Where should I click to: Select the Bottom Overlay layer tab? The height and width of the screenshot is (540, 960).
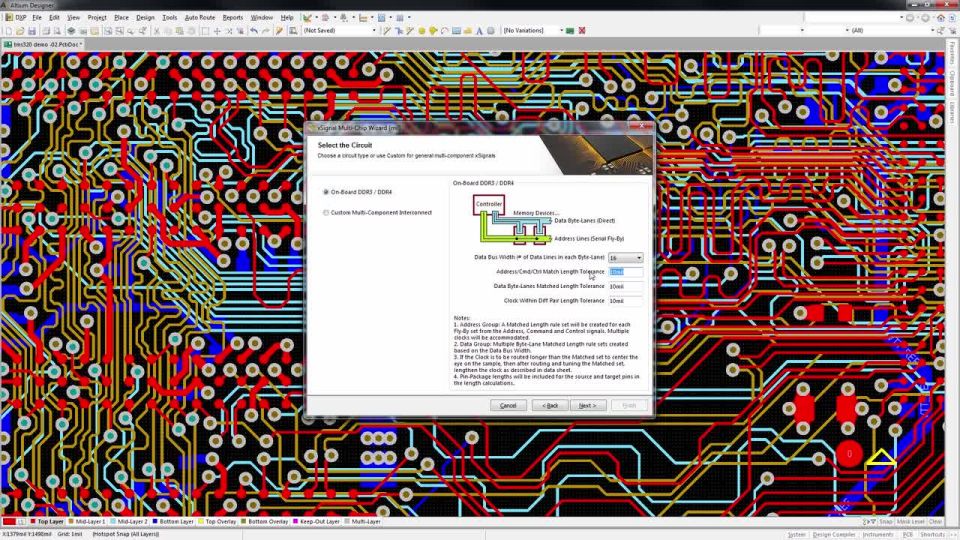coord(264,522)
